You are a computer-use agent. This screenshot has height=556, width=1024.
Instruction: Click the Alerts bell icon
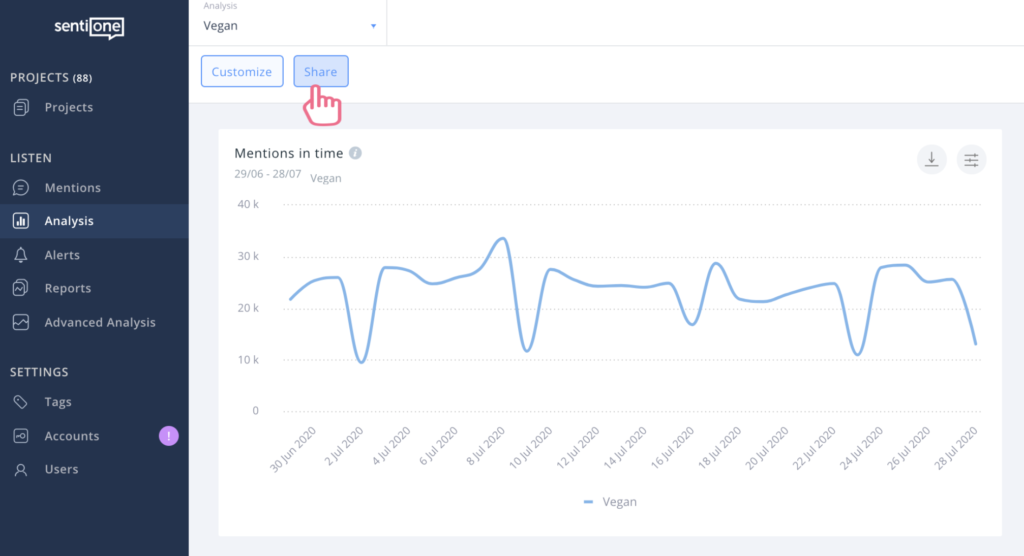pyautogui.click(x=21, y=255)
